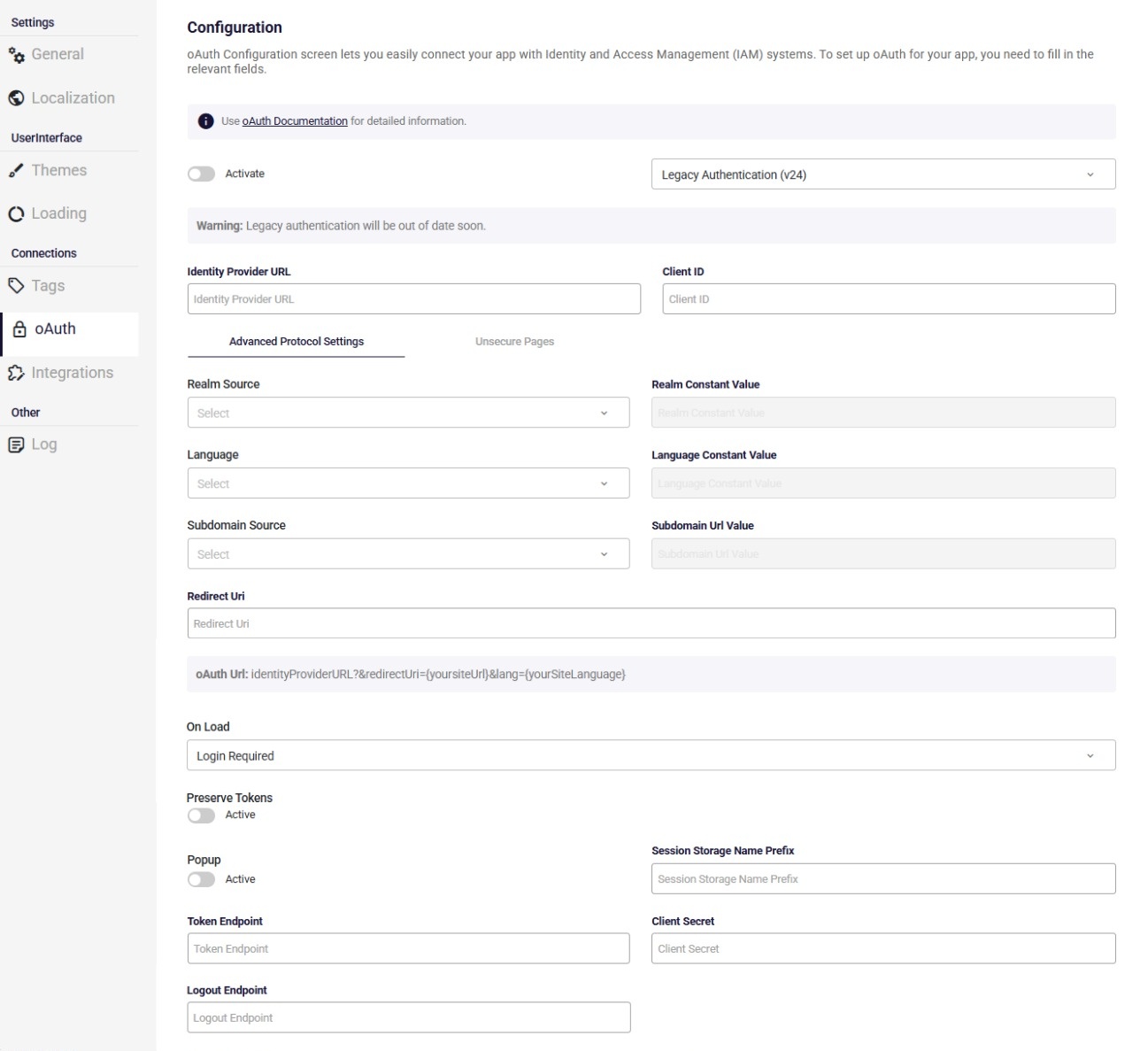Switch on the Popup Active toggle
This screenshot has width=1148, height=1051.
click(201, 880)
